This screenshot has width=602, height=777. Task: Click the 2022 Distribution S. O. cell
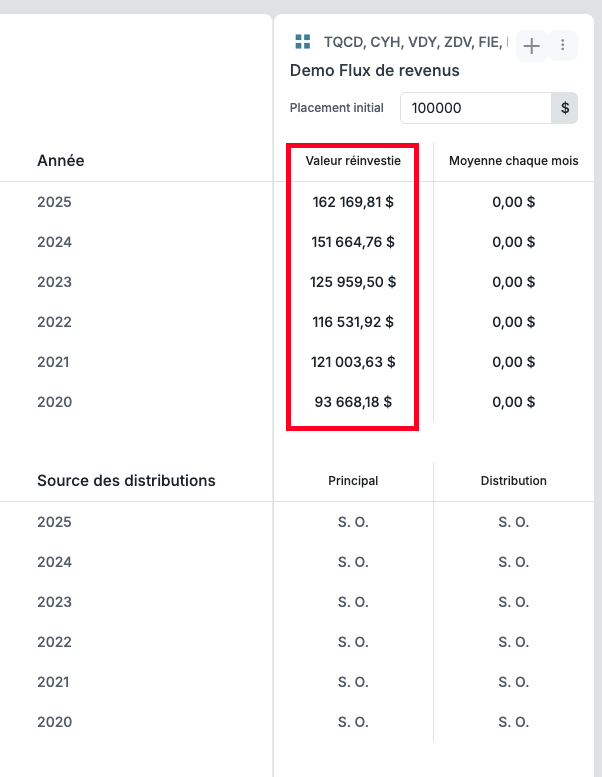coord(513,642)
